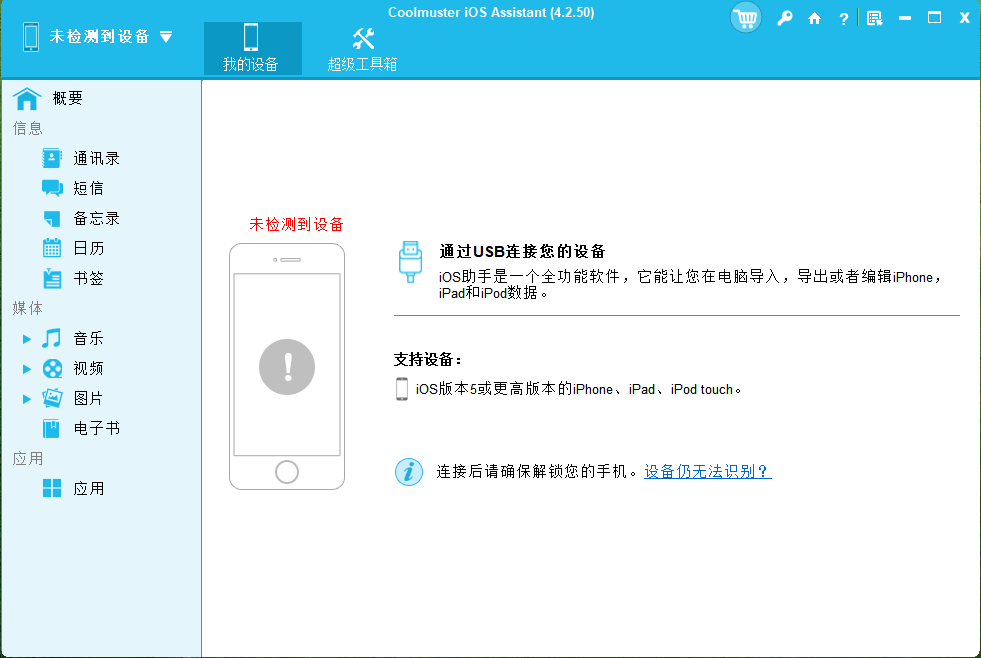Image resolution: width=981 pixels, height=658 pixels.
Task: Click the phone illustration home button circle
Action: click(x=287, y=472)
